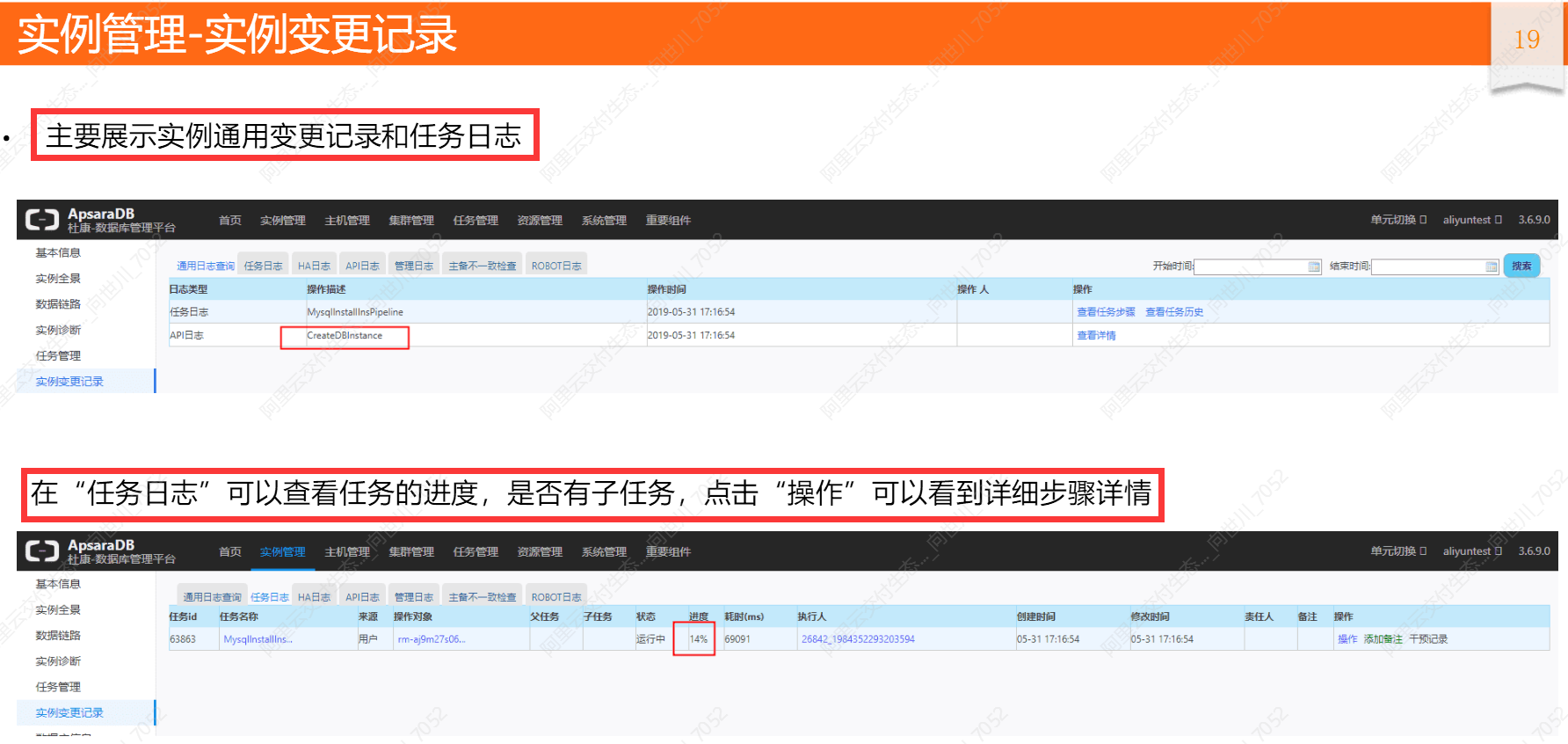Viewport: 1568px width, 744px height.
Task: Expand 单元切换 in the lower screenshot's header
Action: pyautogui.click(x=1398, y=551)
